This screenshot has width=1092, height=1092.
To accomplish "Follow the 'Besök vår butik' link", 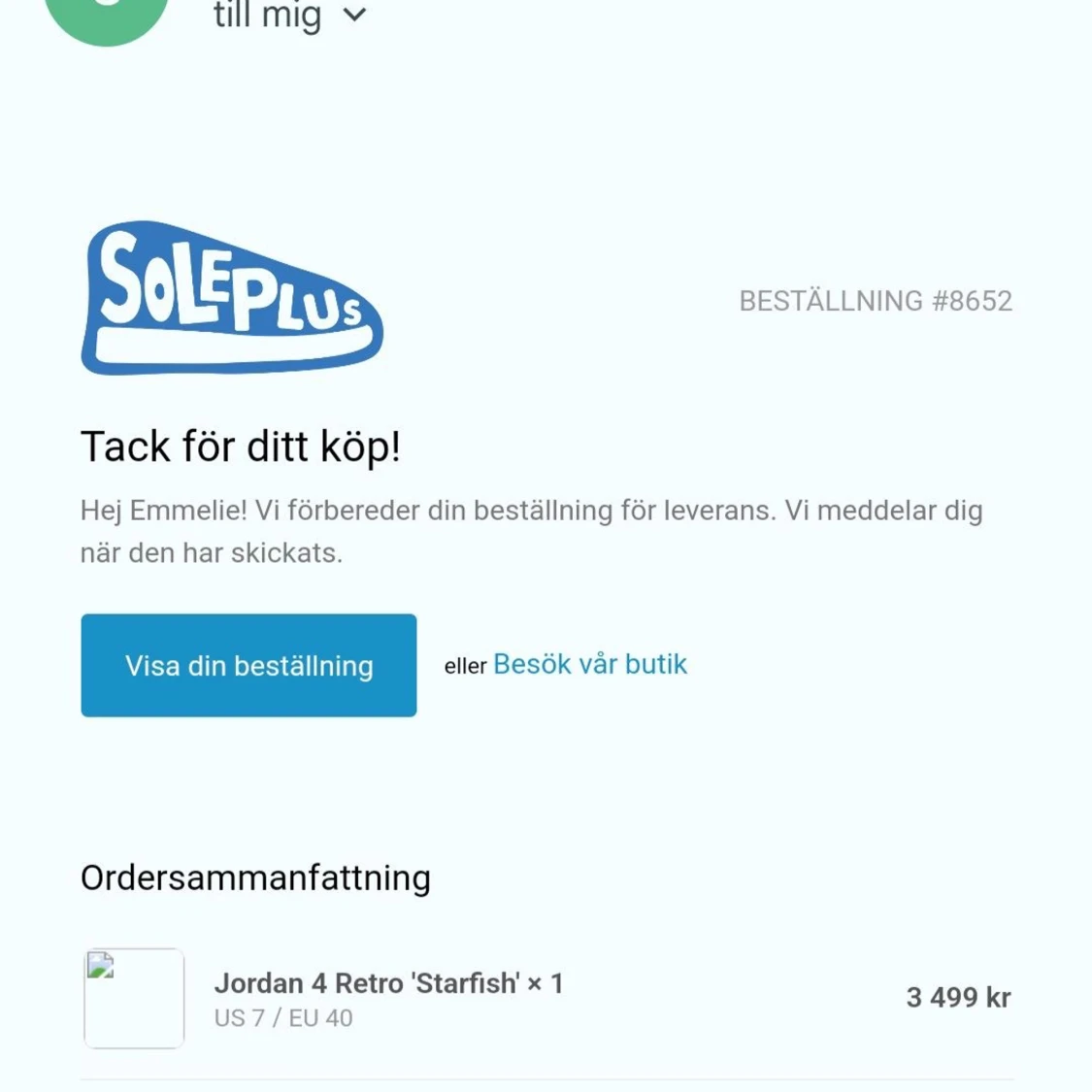I will [590, 664].
